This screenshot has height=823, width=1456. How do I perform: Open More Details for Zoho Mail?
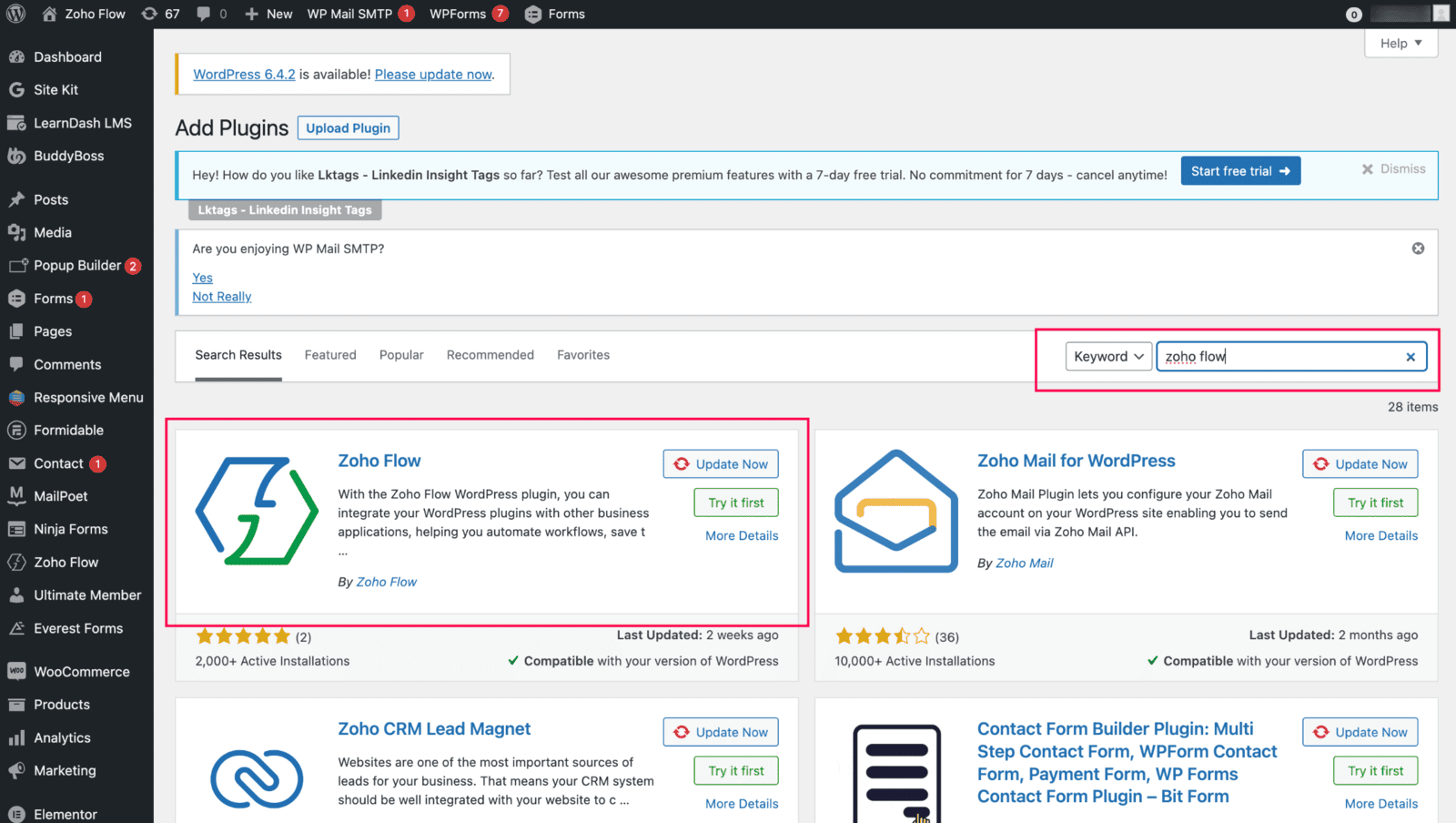tap(1381, 535)
